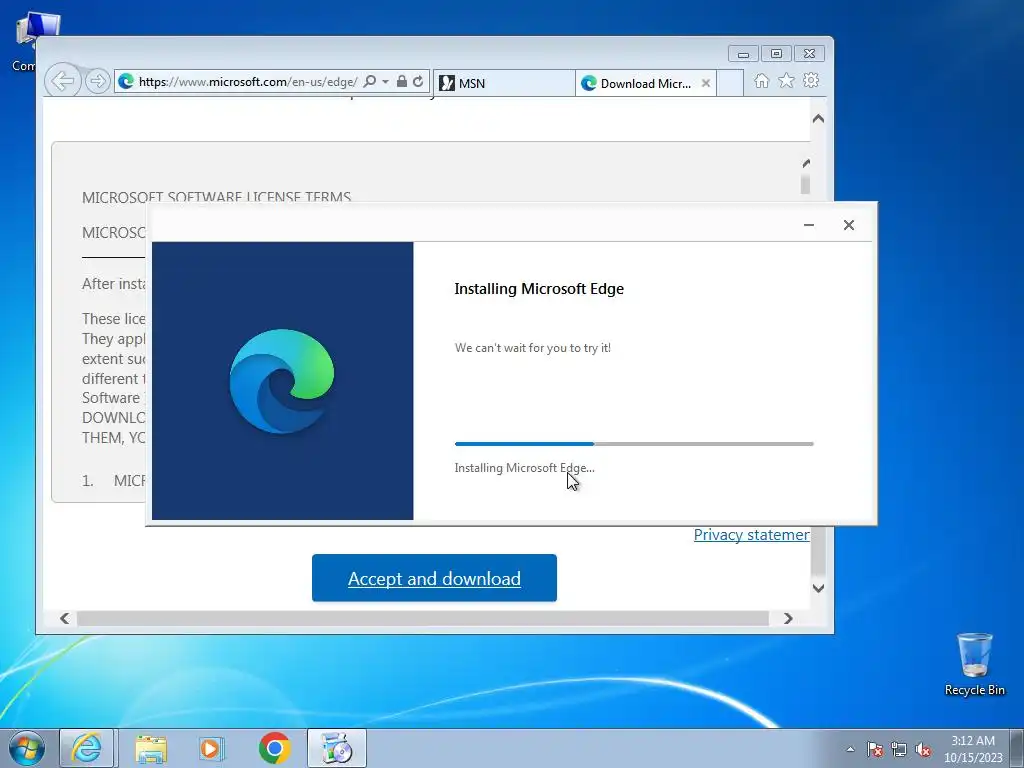Click the installer program taskbar icon
Viewport: 1024px width, 768px height.
pyautogui.click(x=337, y=748)
